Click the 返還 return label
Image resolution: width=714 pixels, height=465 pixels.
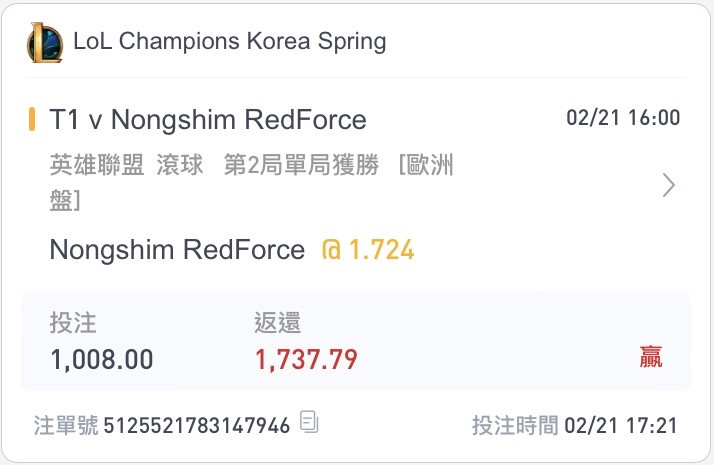pos(277,323)
